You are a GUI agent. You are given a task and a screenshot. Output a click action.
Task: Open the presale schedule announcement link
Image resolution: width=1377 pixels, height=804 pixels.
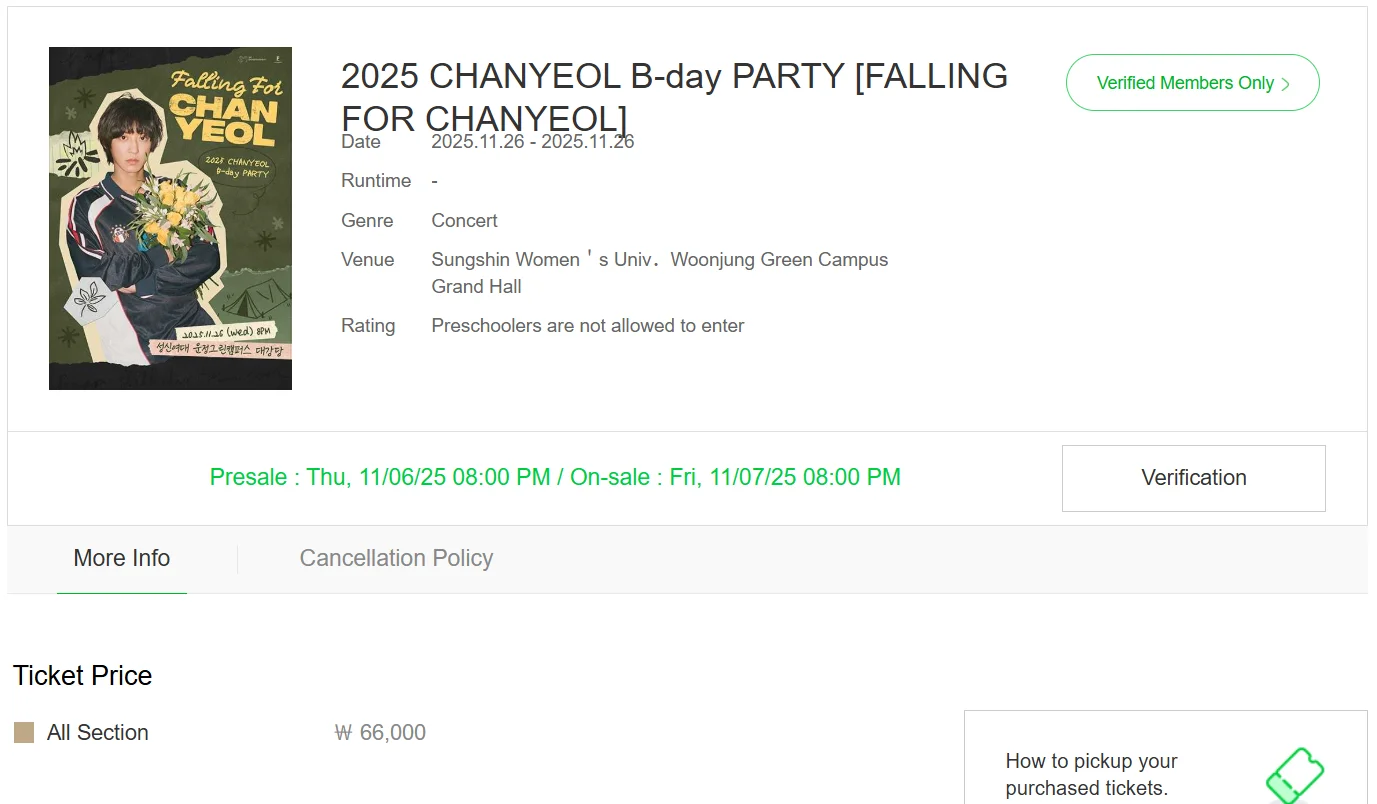[555, 477]
